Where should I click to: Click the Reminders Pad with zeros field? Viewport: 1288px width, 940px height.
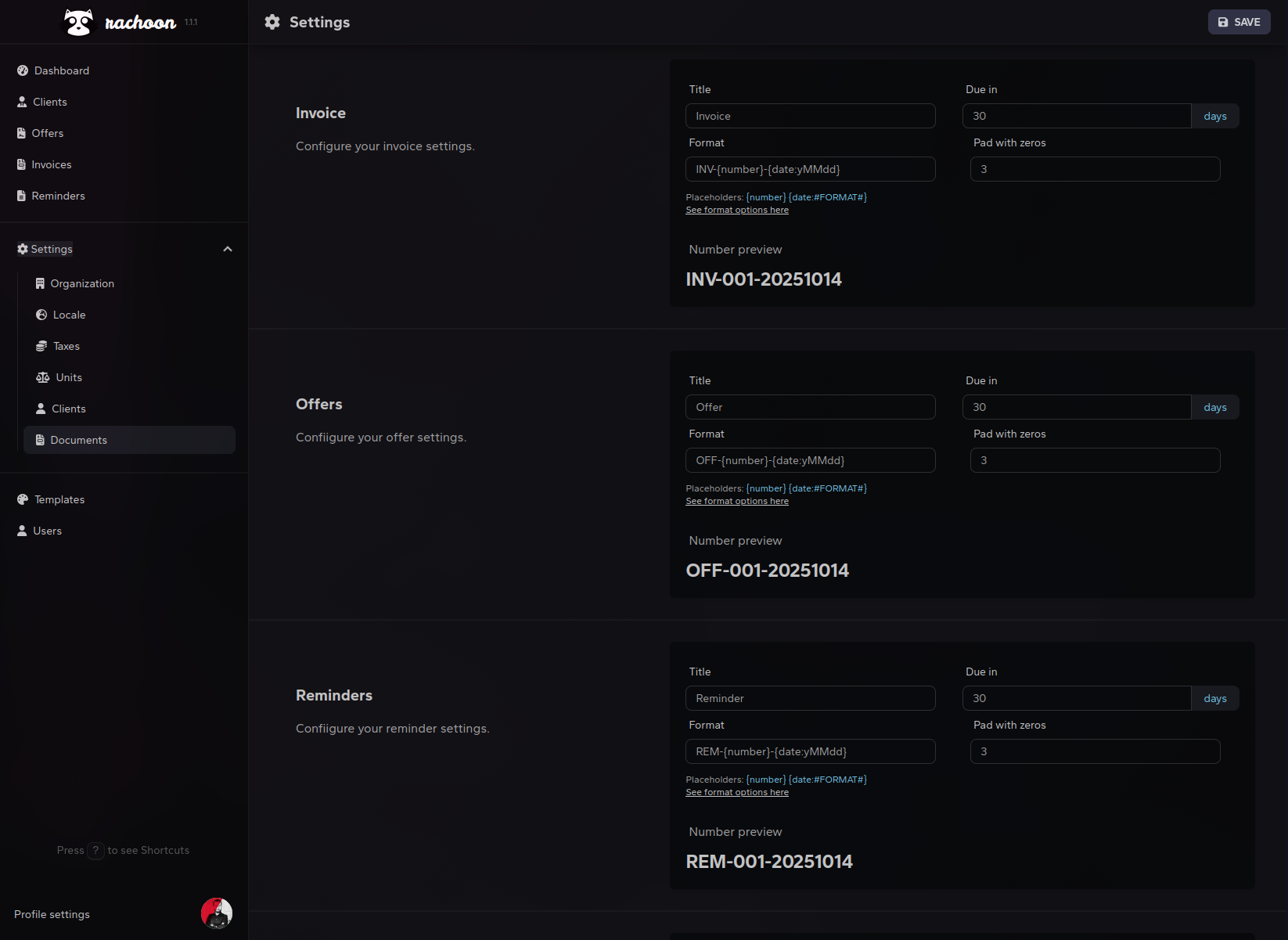(1094, 751)
